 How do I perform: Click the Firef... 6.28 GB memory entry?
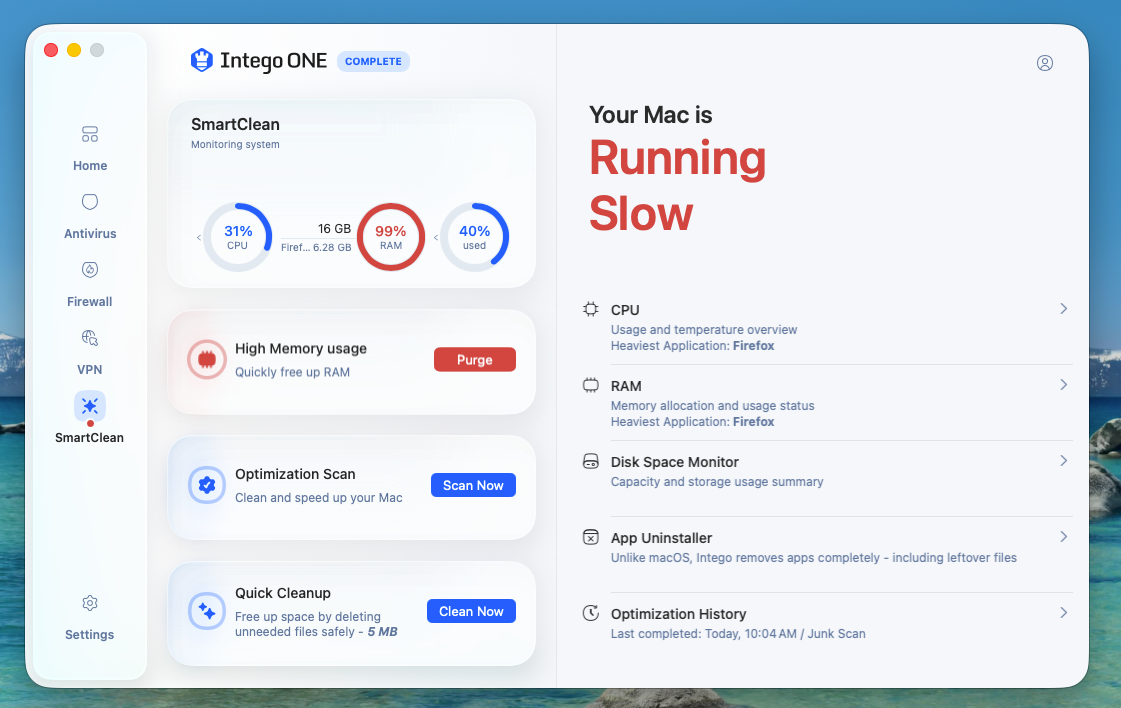click(x=316, y=247)
